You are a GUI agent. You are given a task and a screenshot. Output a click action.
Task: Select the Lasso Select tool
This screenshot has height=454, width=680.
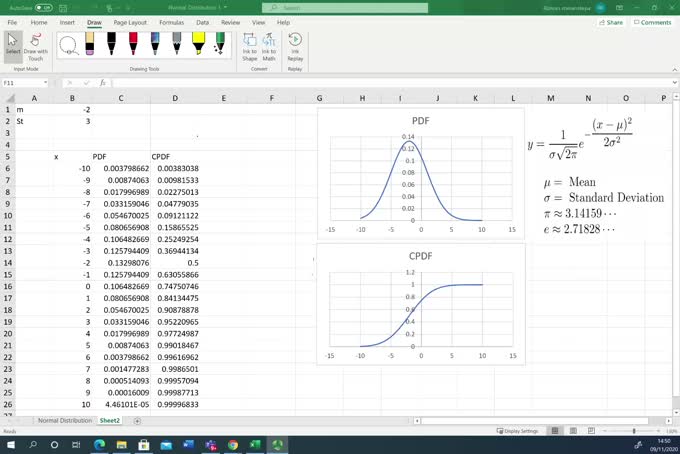click(x=69, y=45)
